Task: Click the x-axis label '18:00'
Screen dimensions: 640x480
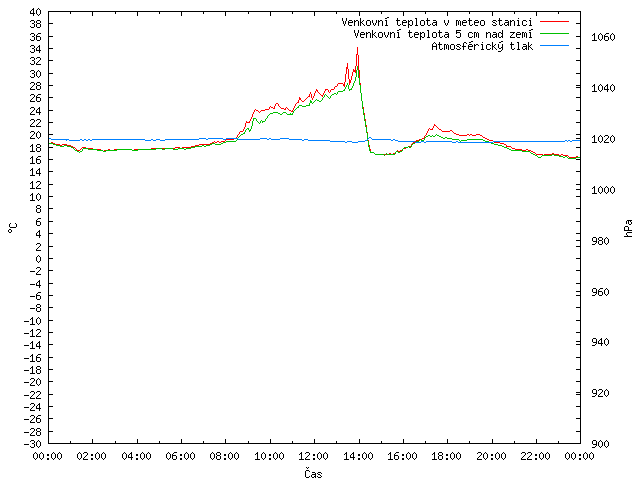Action: 447,456
